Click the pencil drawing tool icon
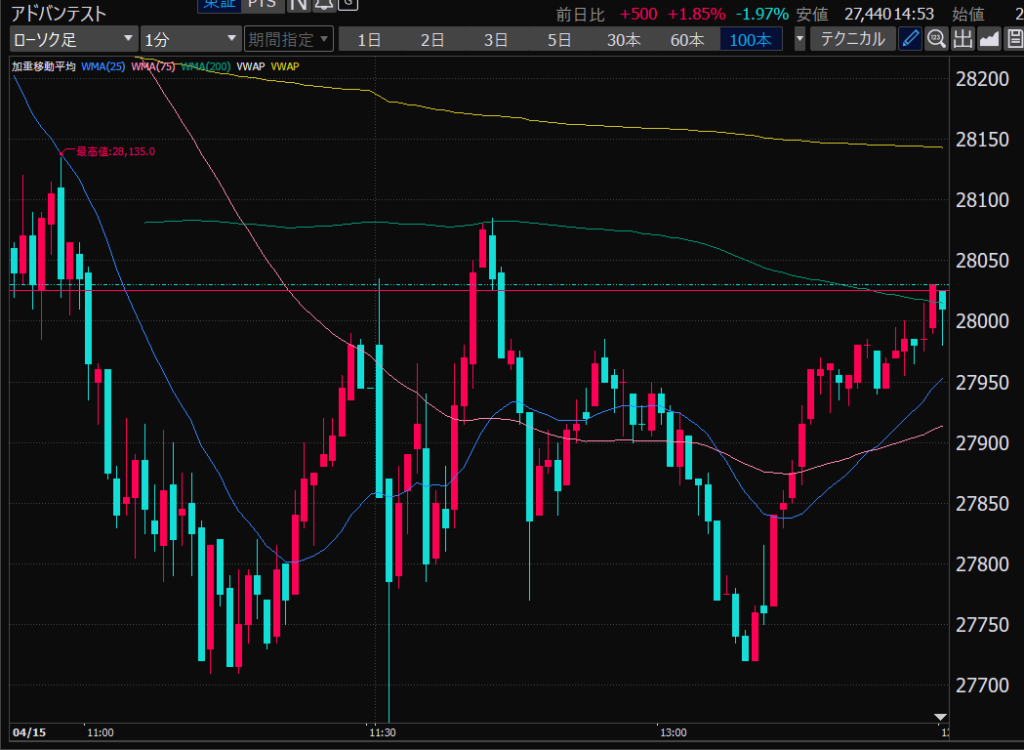Screen dimensions: 1024x750 [909, 40]
